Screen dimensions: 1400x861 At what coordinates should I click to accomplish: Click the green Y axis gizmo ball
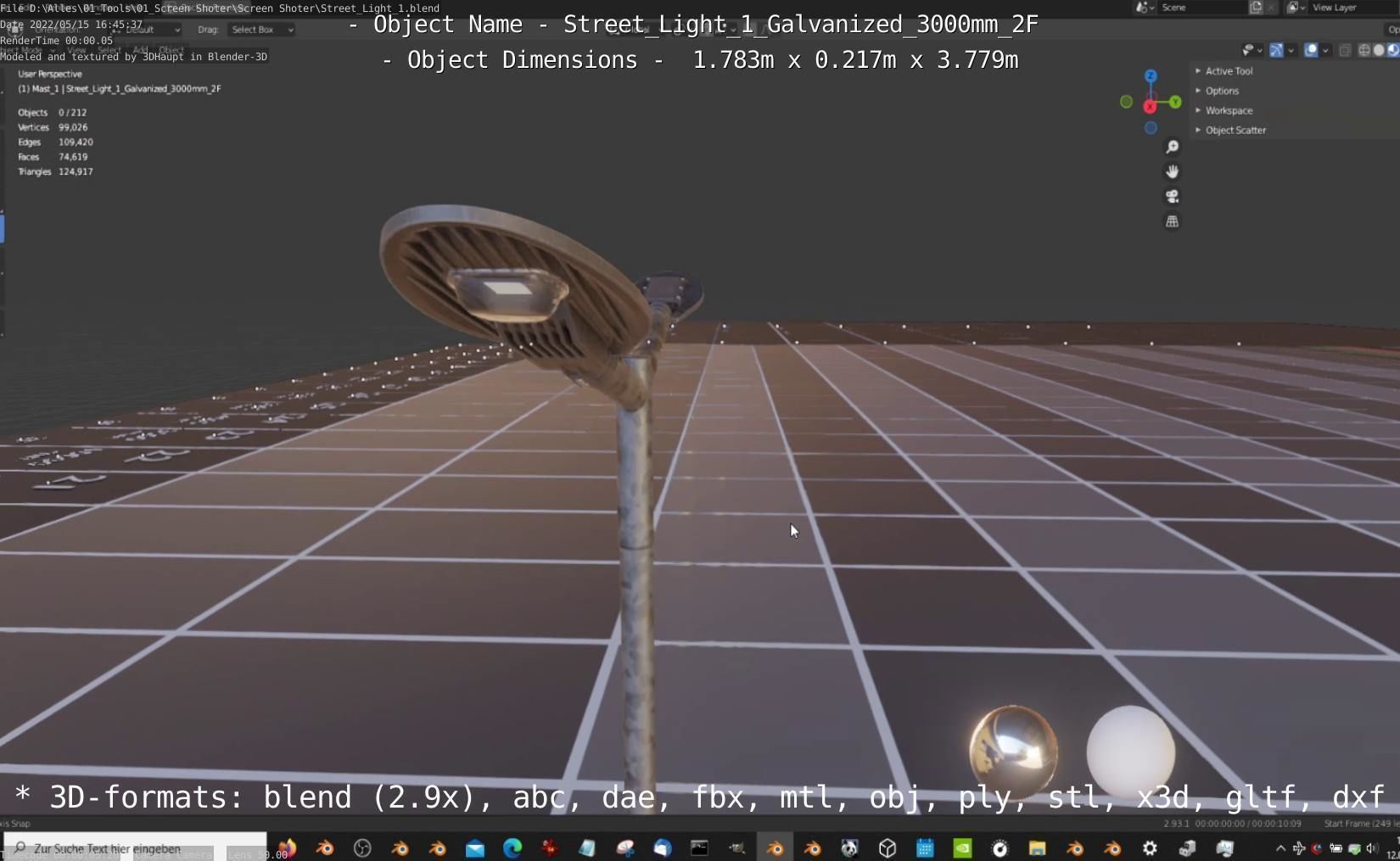[1175, 102]
